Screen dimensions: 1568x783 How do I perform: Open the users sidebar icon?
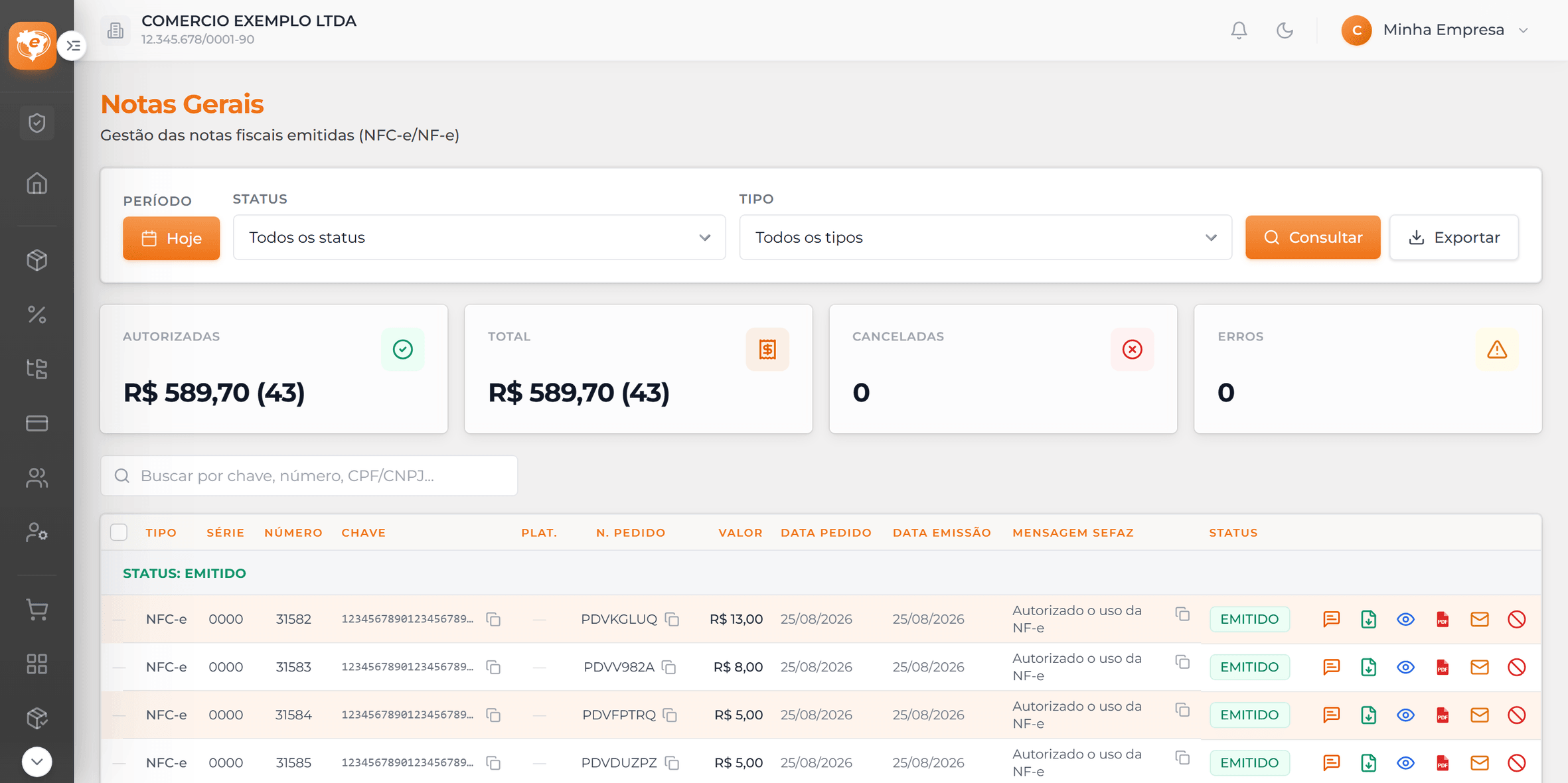37,478
